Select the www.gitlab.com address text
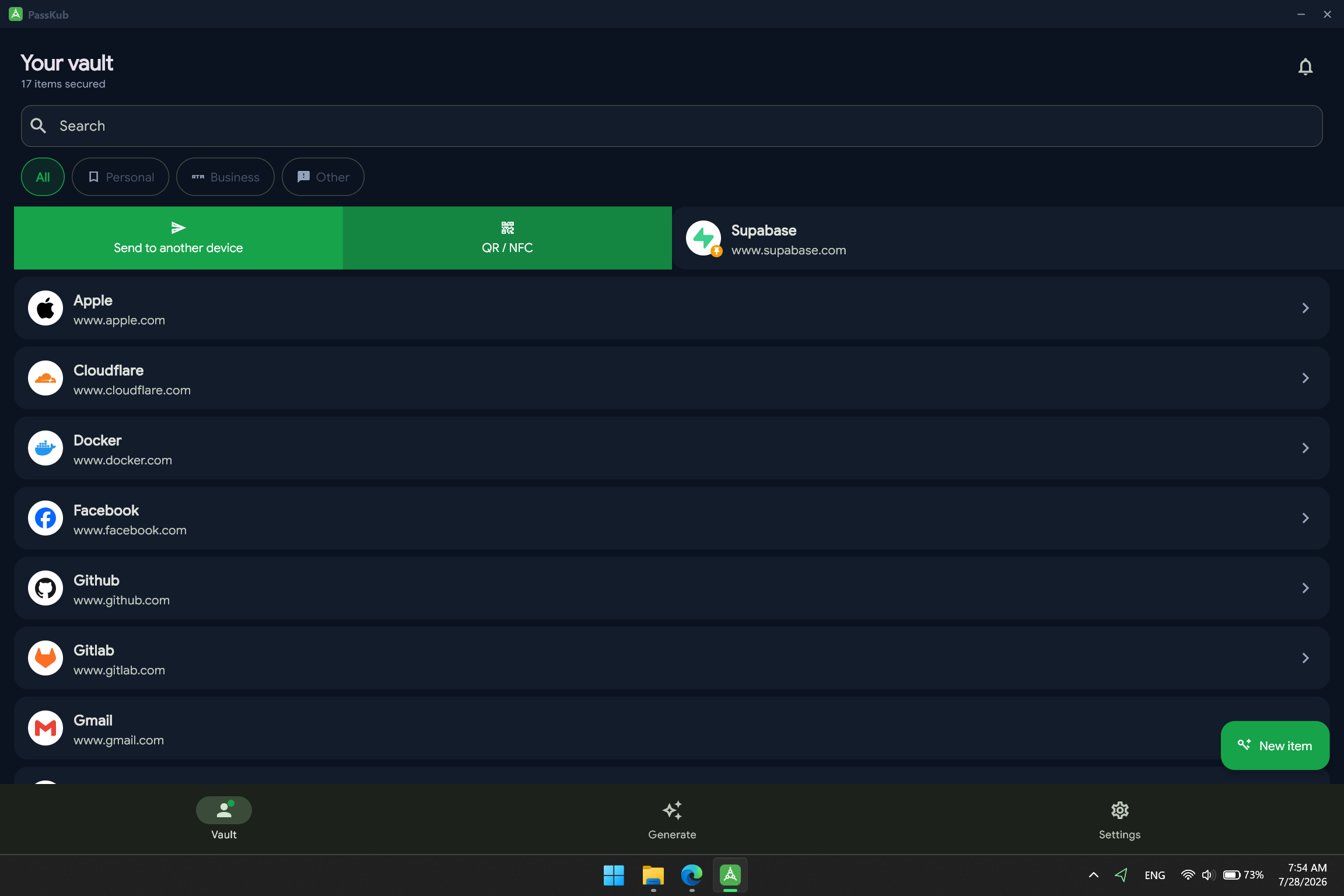 (119, 670)
